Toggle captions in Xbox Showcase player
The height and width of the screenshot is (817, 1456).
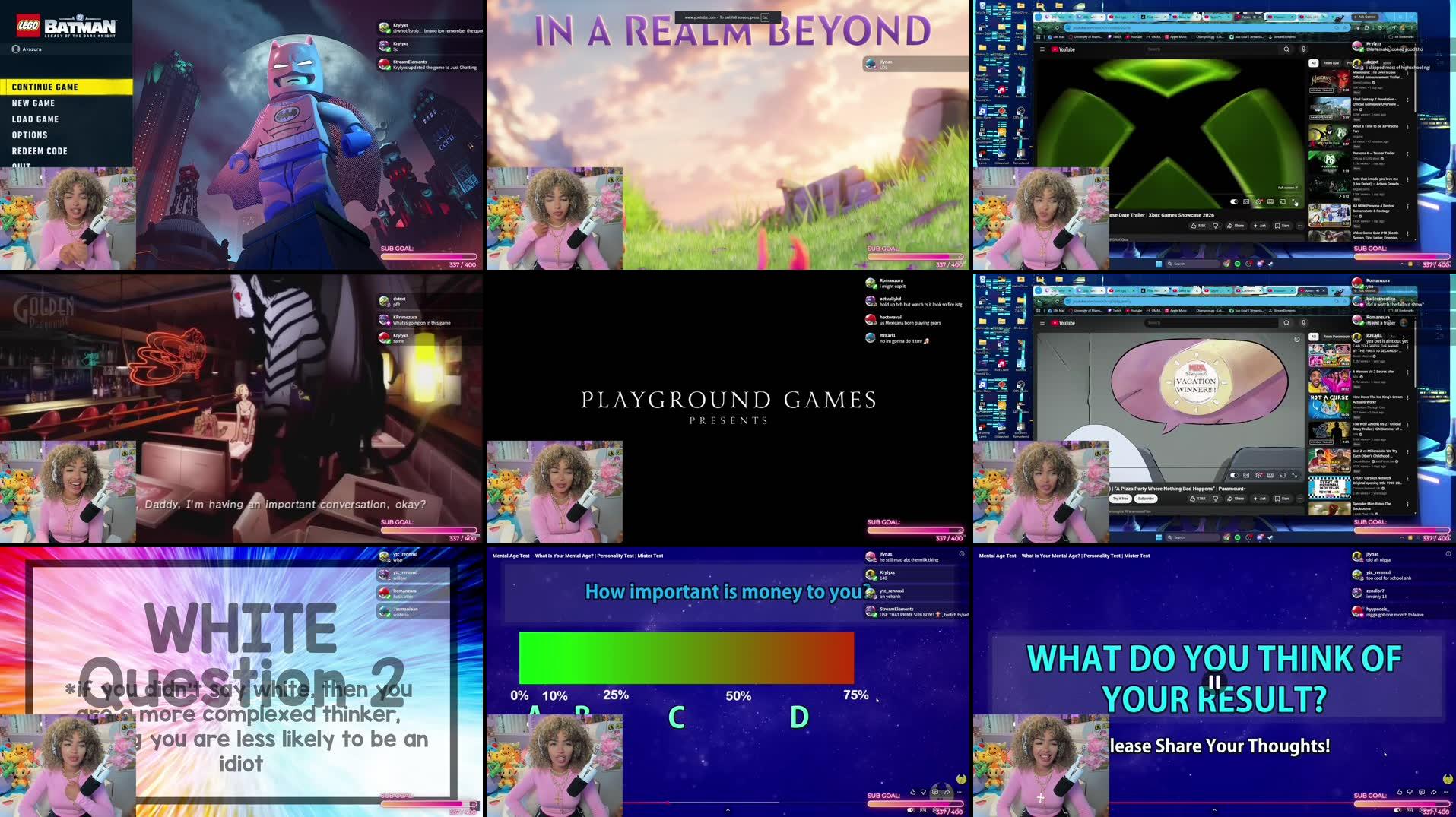pyautogui.click(x=1246, y=201)
